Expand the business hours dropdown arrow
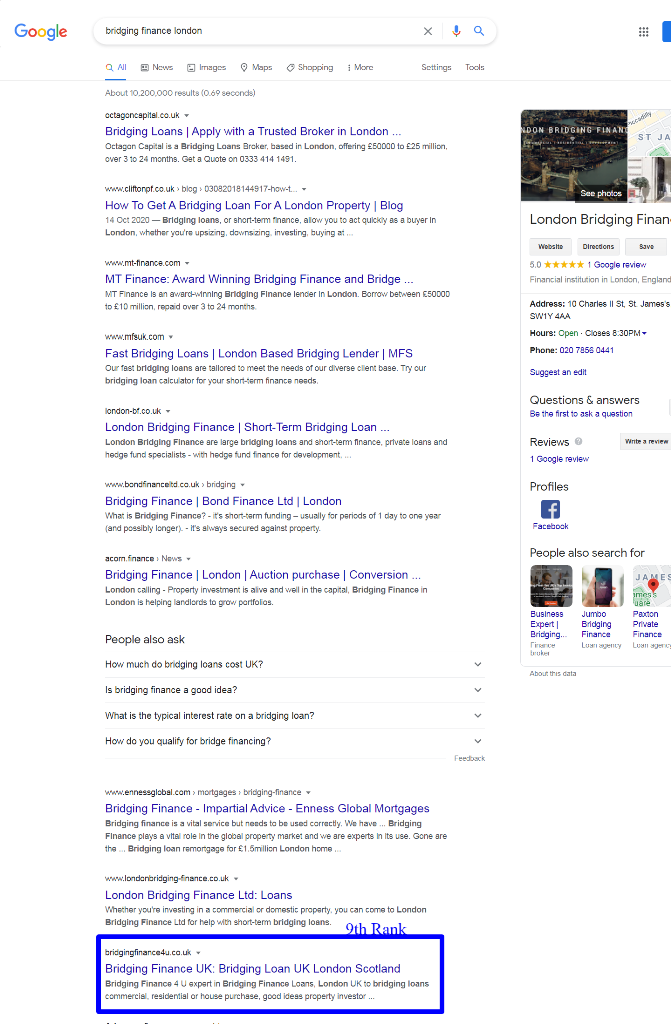The image size is (671, 1024). tap(644, 333)
